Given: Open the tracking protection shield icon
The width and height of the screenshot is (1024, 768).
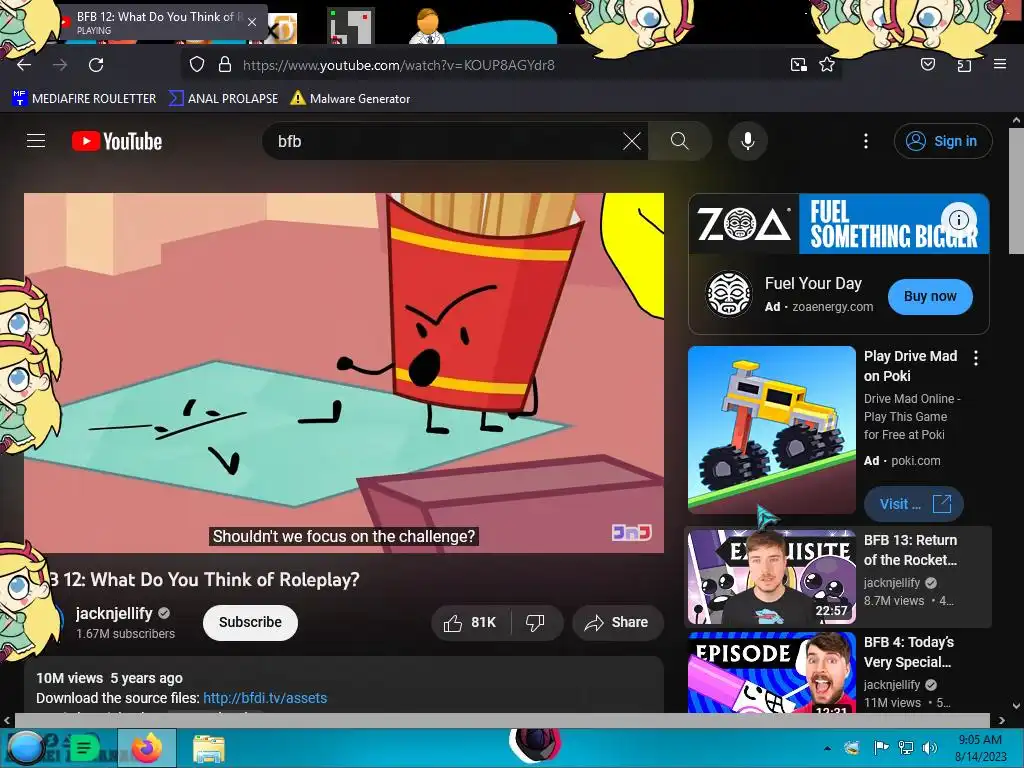Looking at the screenshot, I should pos(197,65).
